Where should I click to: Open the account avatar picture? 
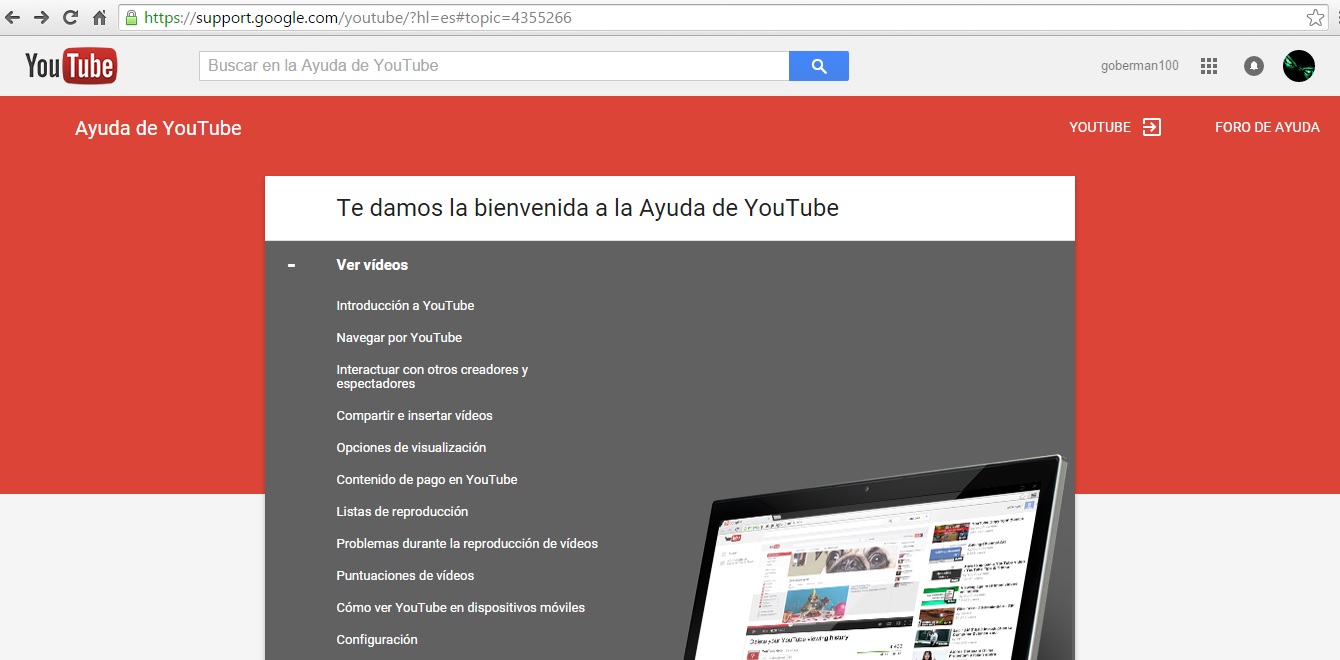(x=1299, y=66)
